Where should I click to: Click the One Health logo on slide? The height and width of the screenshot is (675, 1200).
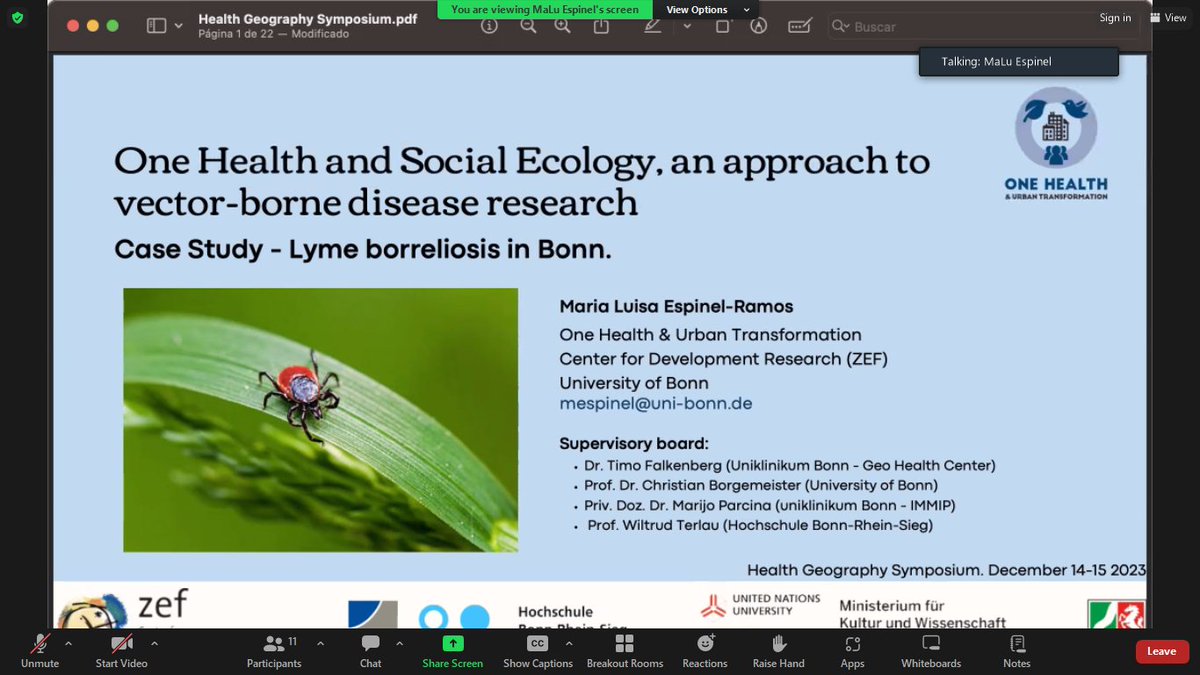click(x=1056, y=143)
